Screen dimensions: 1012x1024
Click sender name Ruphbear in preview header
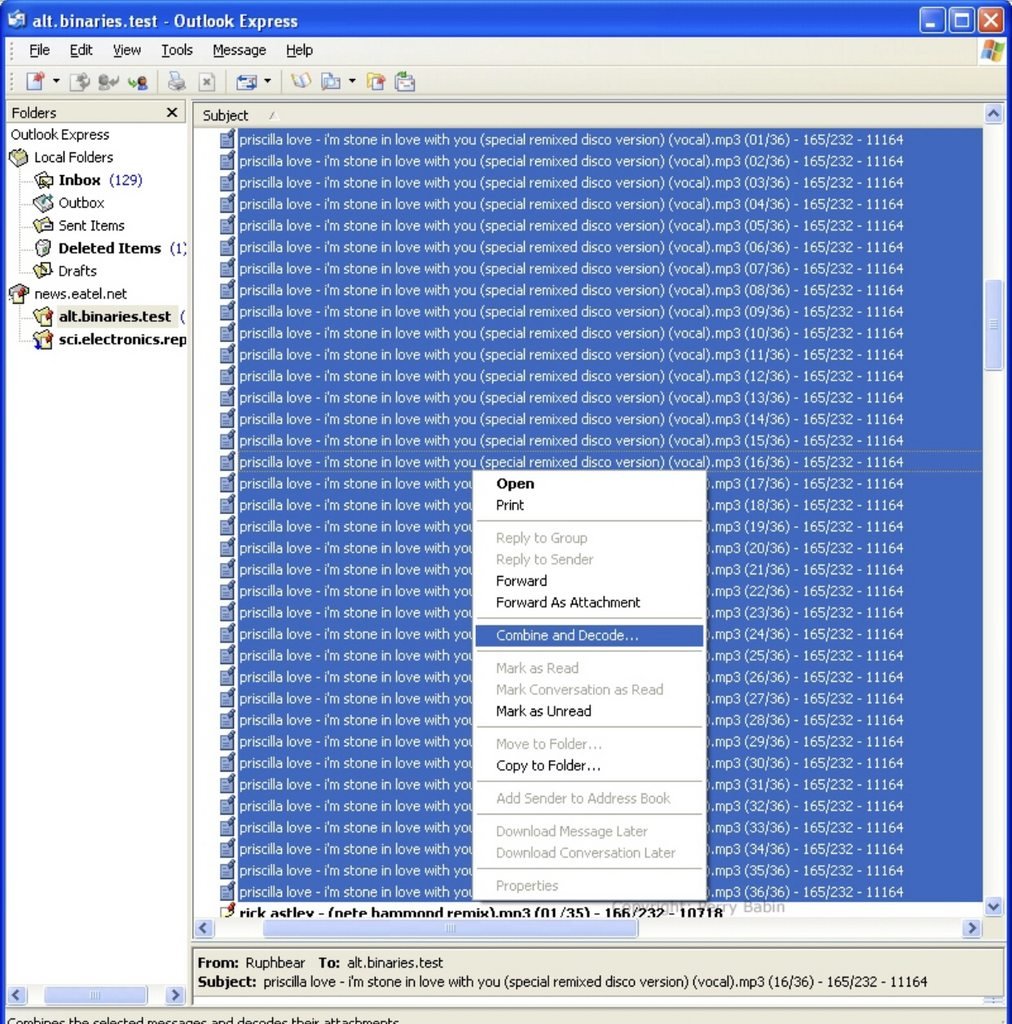pos(275,963)
